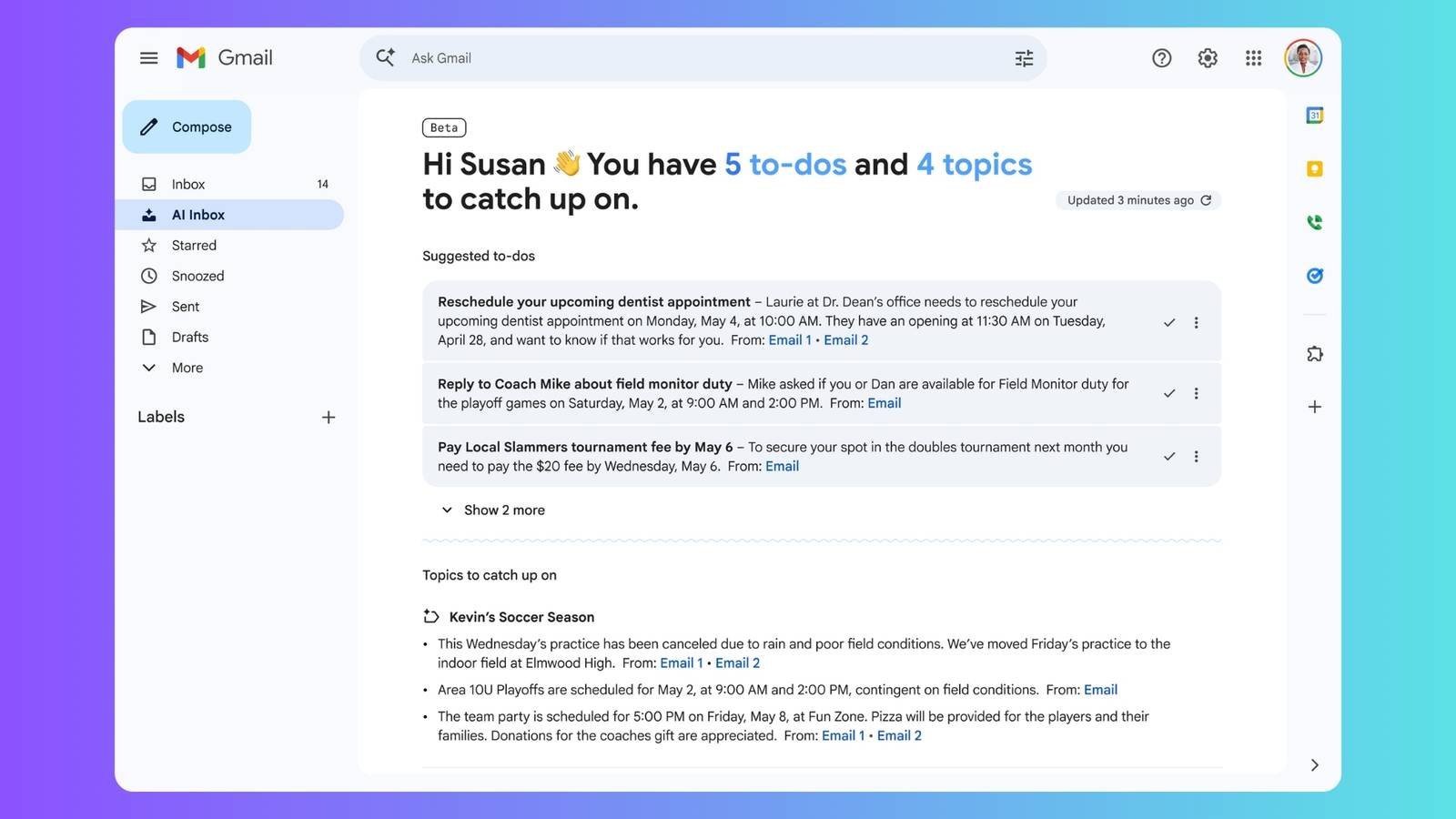Open the Google apps grid launcher
The image size is (1456, 819).
point(1253,58)
